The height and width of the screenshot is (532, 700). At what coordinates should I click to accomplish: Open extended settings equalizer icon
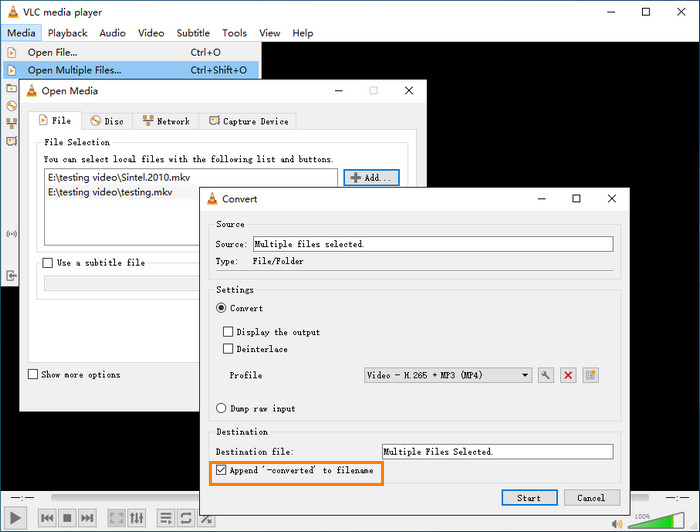tap(137, 518)
